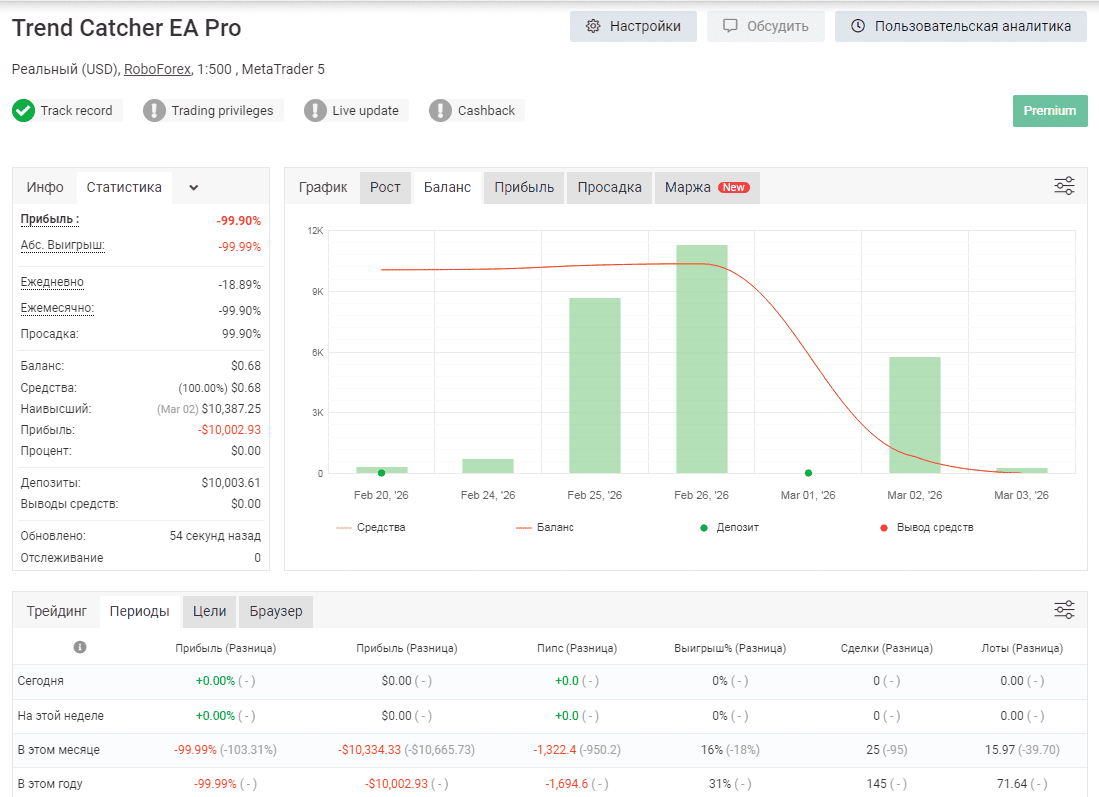Click the Cashback exclamation icon
This screenshot has width=1099, height=797.
pos(440,111)
